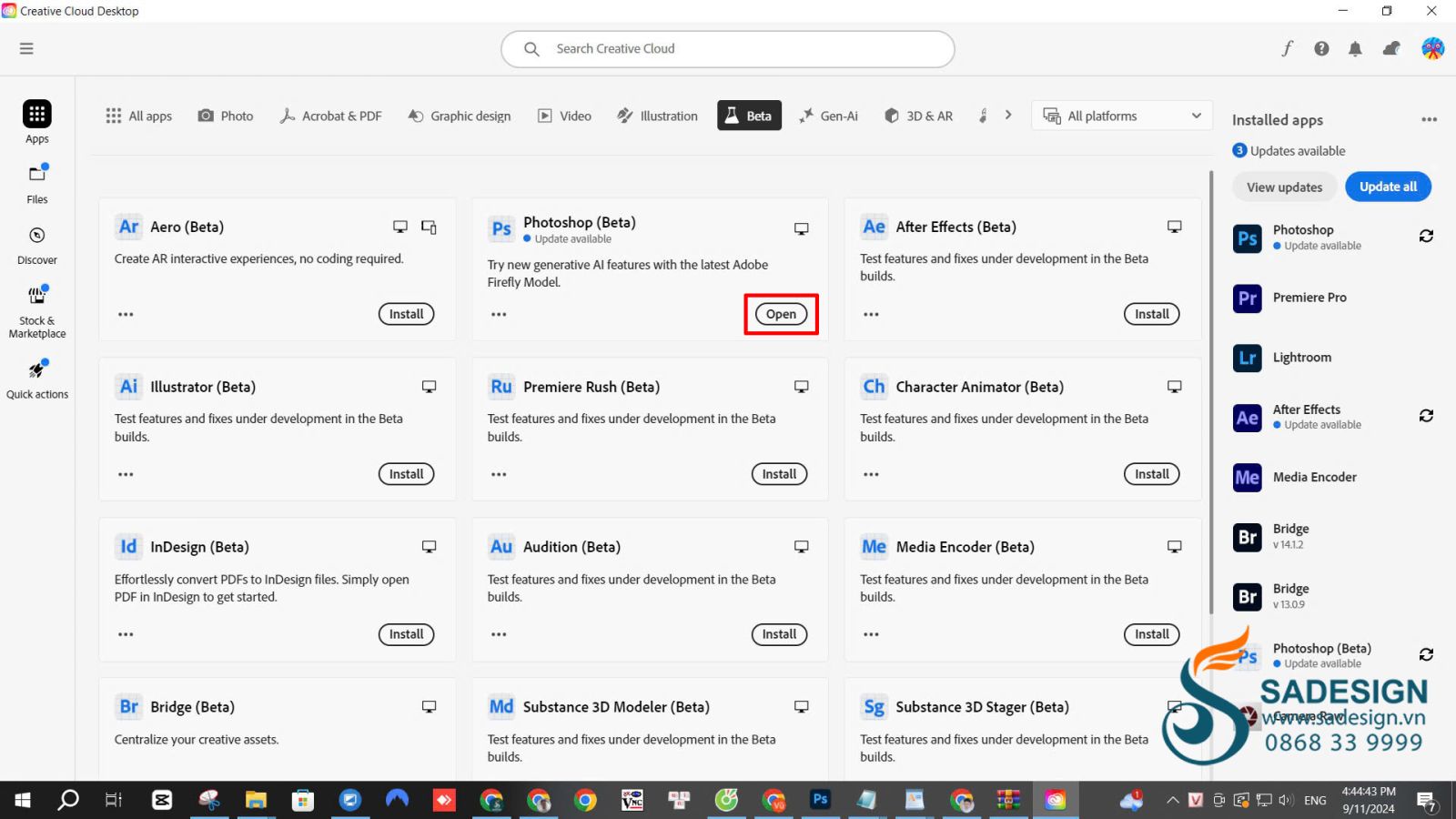Image resolution: width=1456 pixels, height=819 pixels.
Task: Select the Beta category tab
Action: [749, 116]
